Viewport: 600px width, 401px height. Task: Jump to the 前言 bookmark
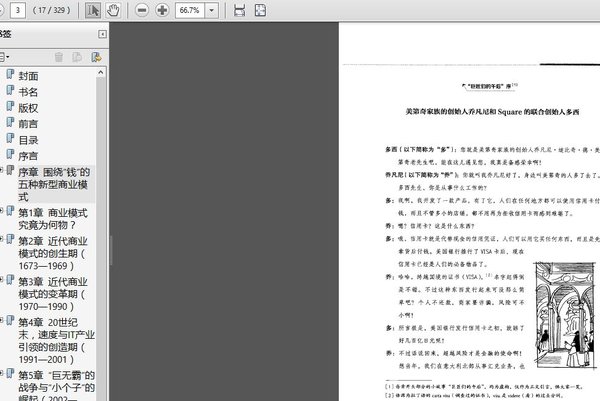(x=28, y=124)
